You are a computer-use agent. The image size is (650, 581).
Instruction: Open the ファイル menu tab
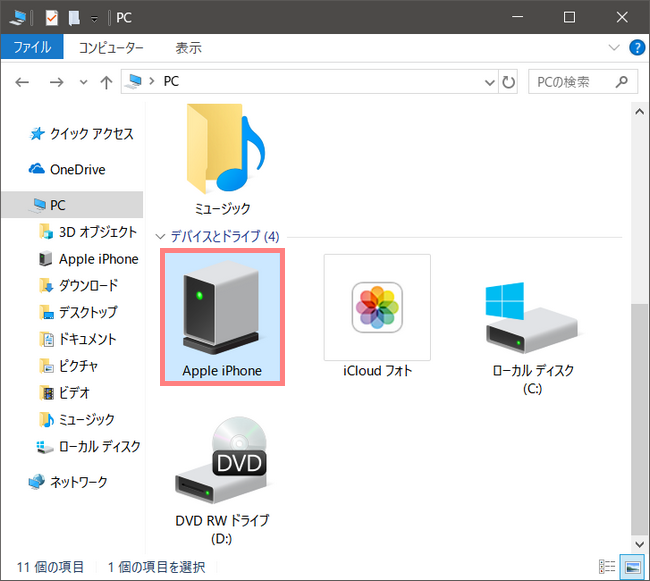tap(32, 47)
